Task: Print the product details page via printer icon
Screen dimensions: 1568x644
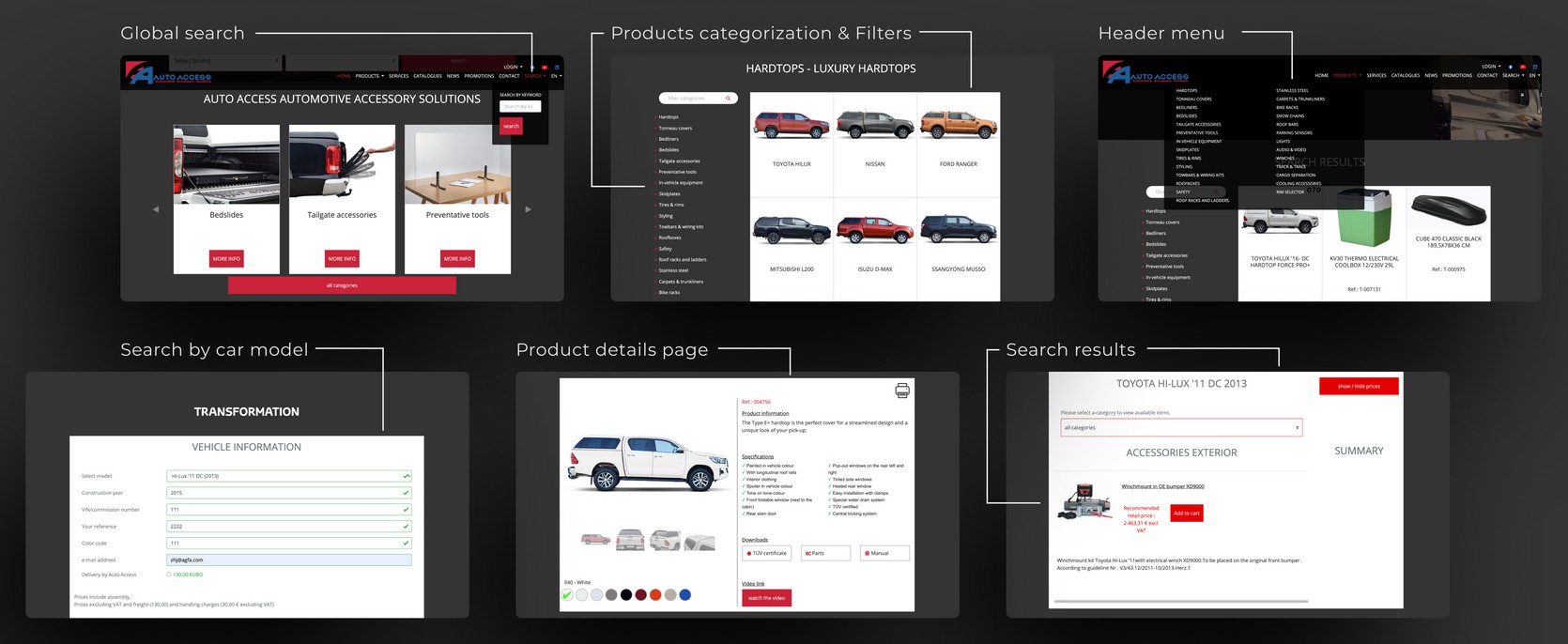Action: tap(902, 391)
